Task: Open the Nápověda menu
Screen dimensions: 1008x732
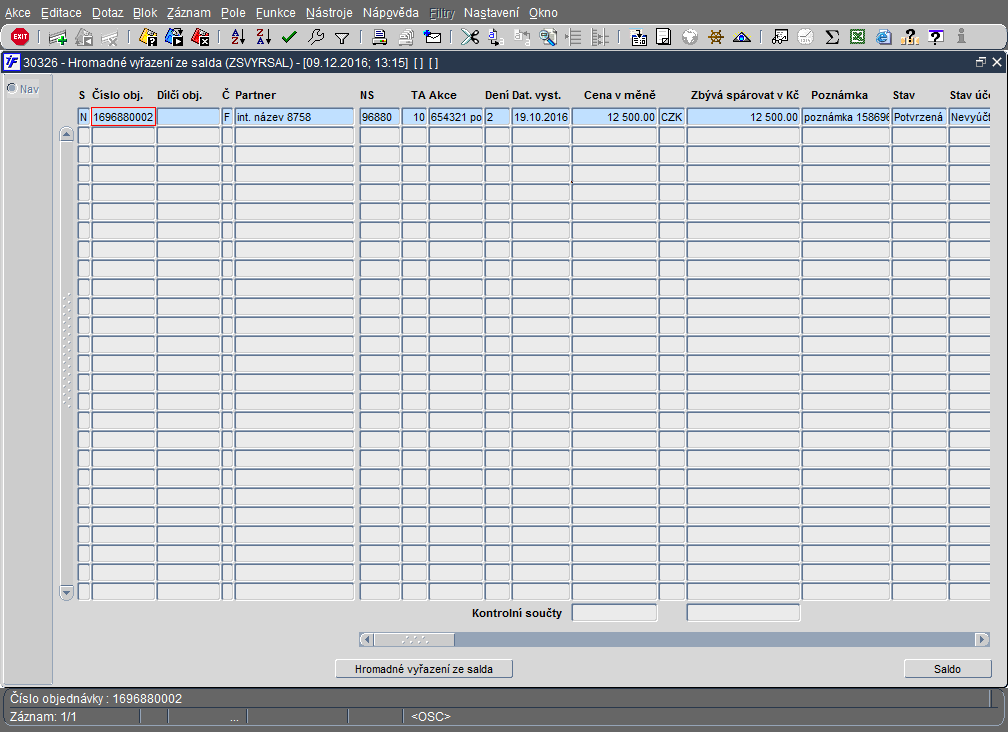Action: click(391, 13)
